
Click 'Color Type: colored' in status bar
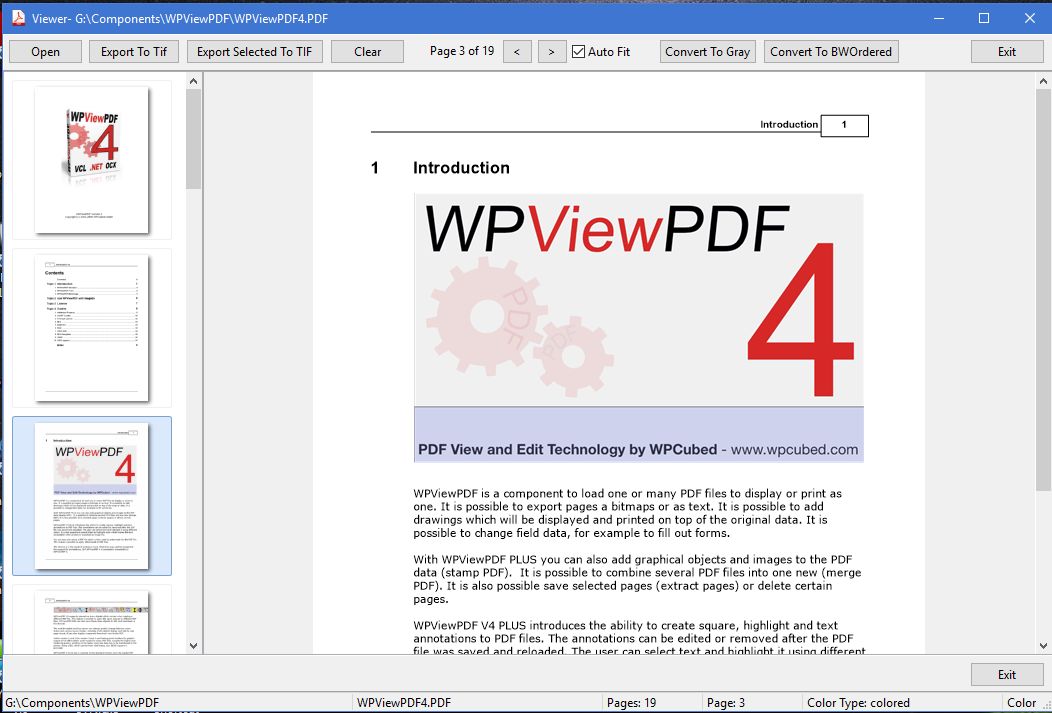858,703
